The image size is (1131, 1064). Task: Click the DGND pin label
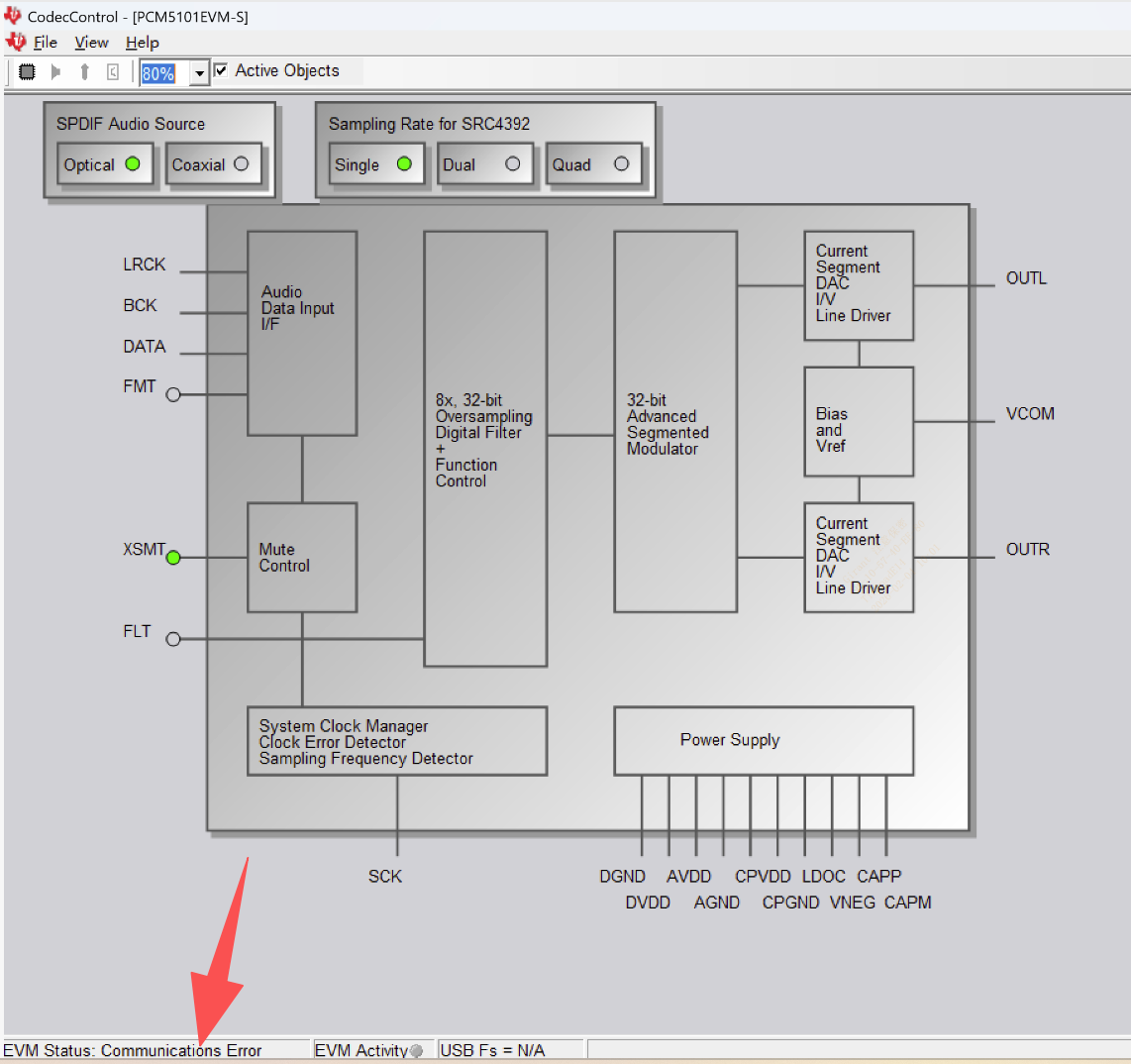(x=623, y=877)
